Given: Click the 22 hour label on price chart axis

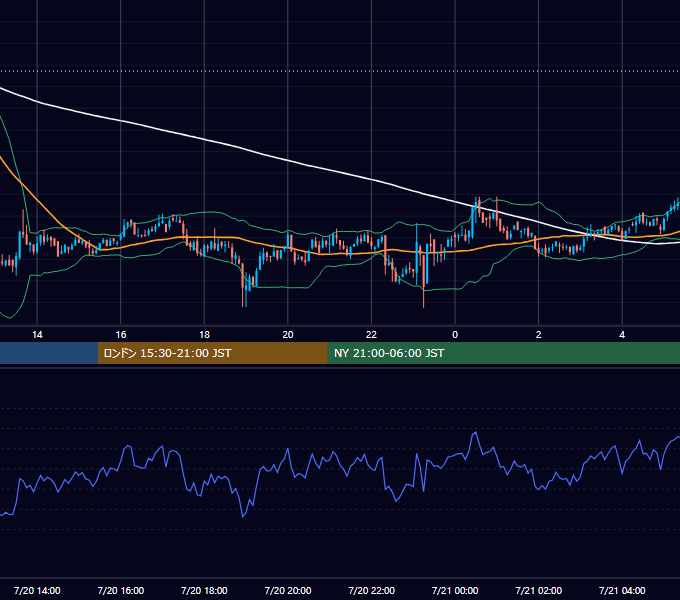Looking at the screenshot, I should tap(371, 335).
